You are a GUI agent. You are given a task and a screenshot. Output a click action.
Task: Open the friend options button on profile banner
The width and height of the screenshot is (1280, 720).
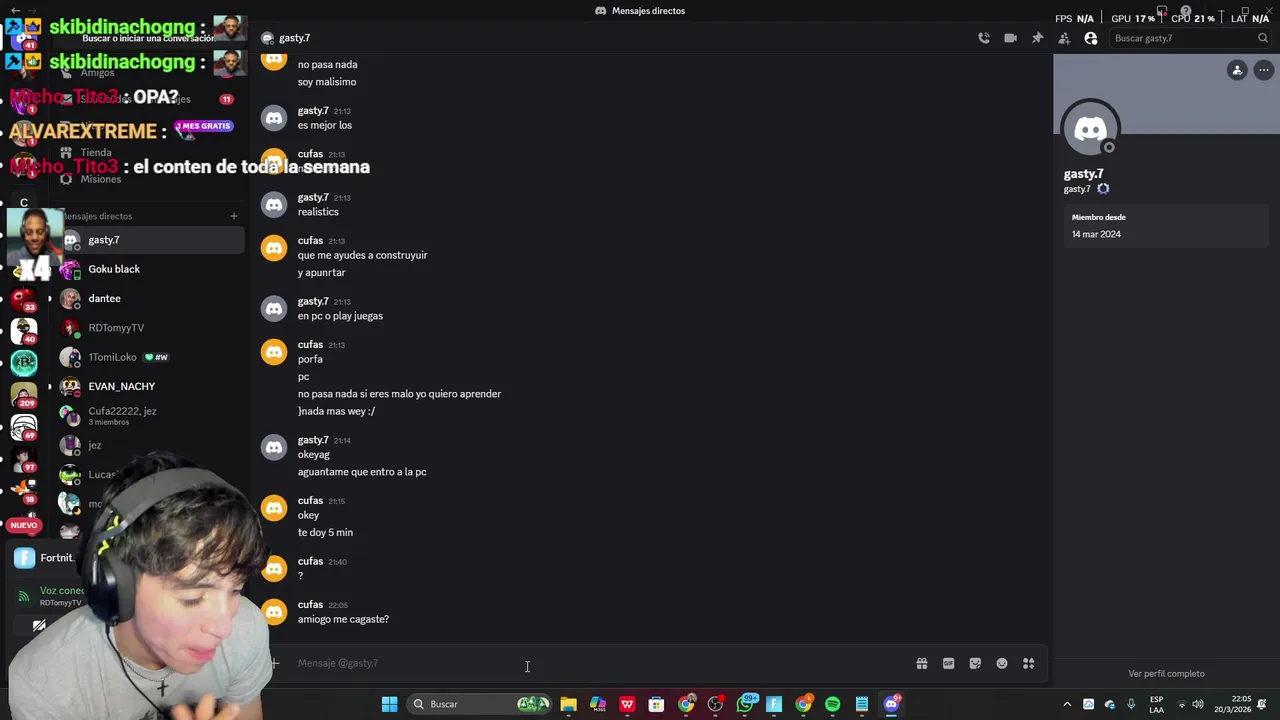tap(1237, 70)
